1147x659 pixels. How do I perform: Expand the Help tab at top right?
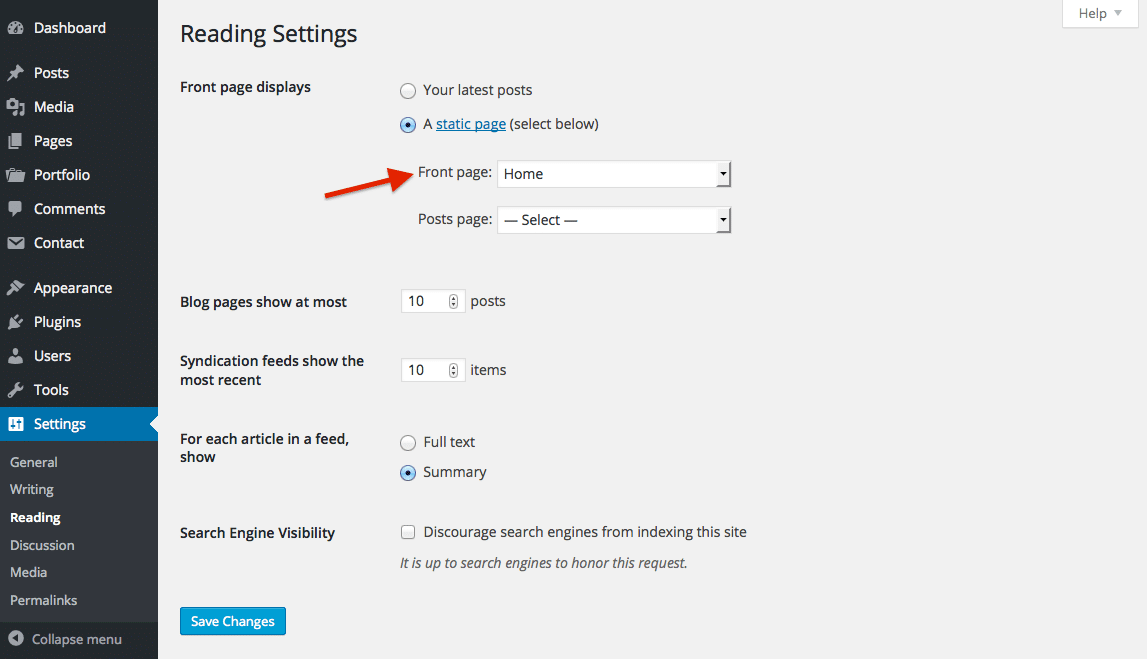[x=1100, y=13]
